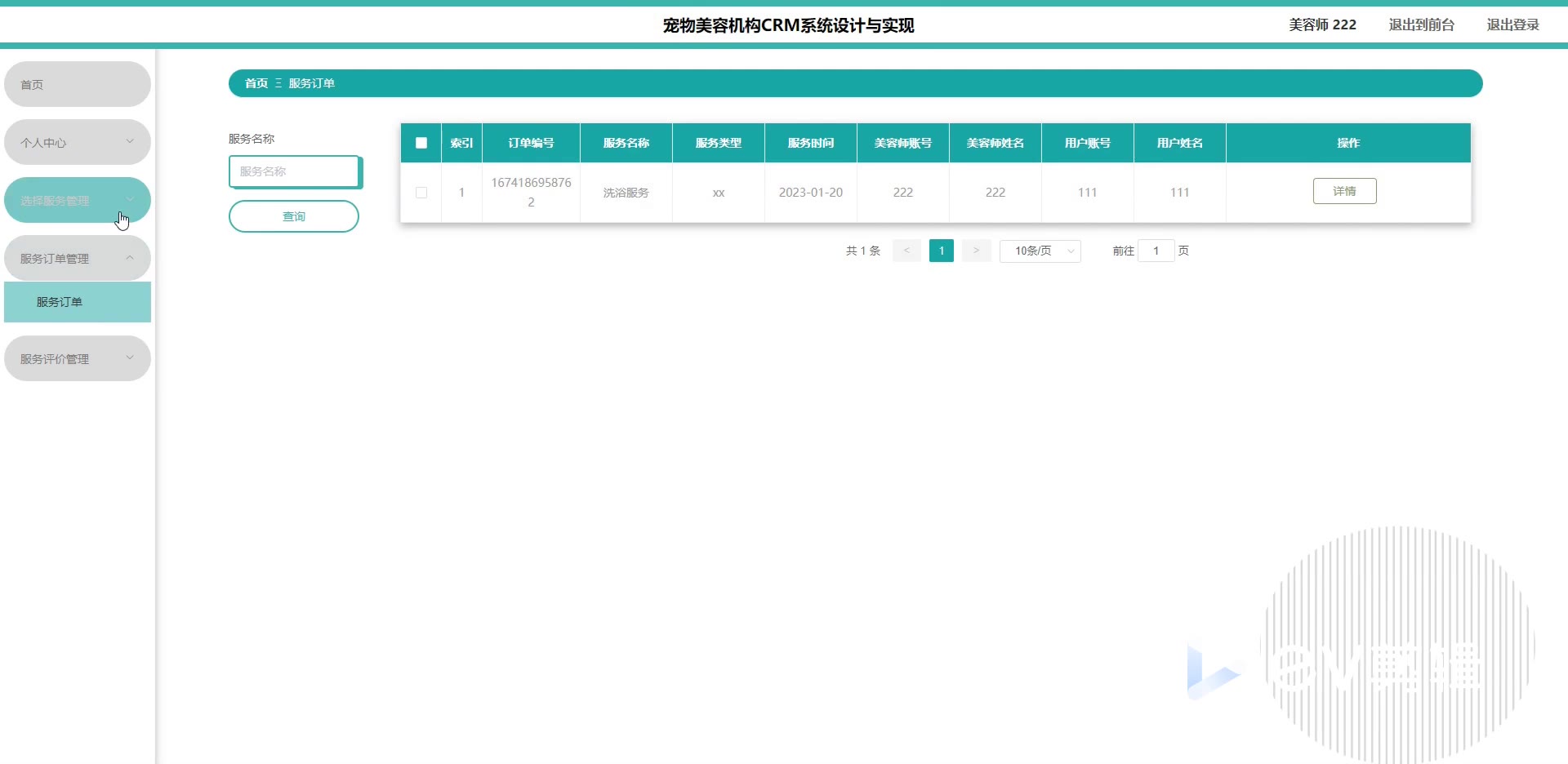
Task: Click 退出到前台 in top bar
Action: coord(1422,24)
